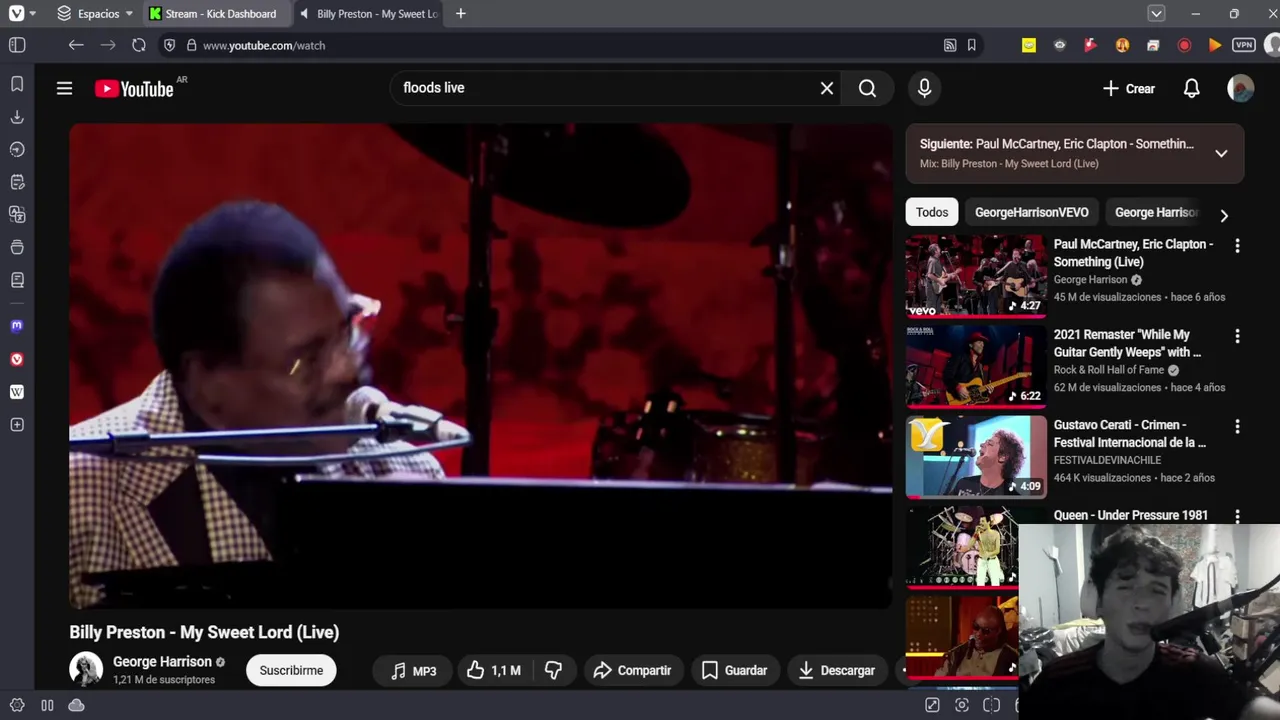1280x720 pixels.
Task: Click the MP3 download button
Action: (413, 670)
